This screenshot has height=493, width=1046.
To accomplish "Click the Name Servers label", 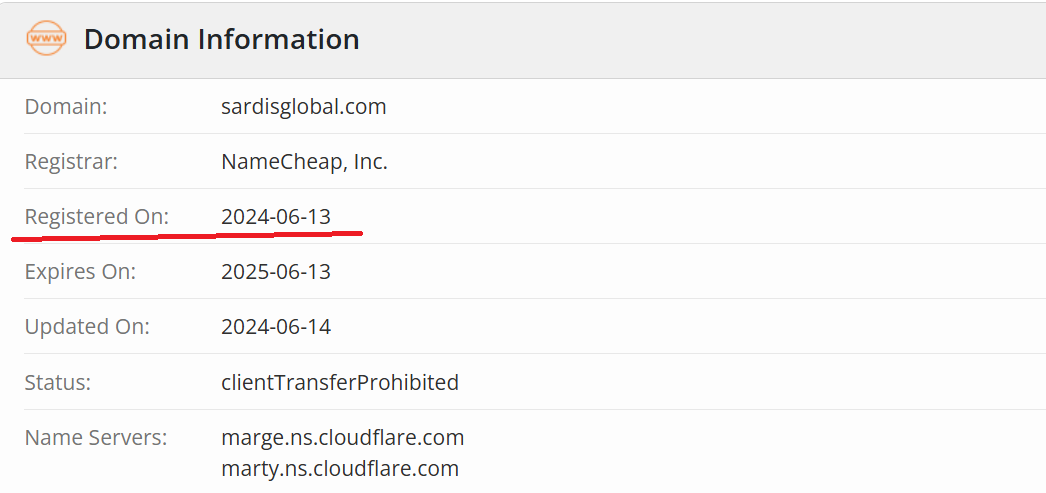I will [x=96, y=437].
